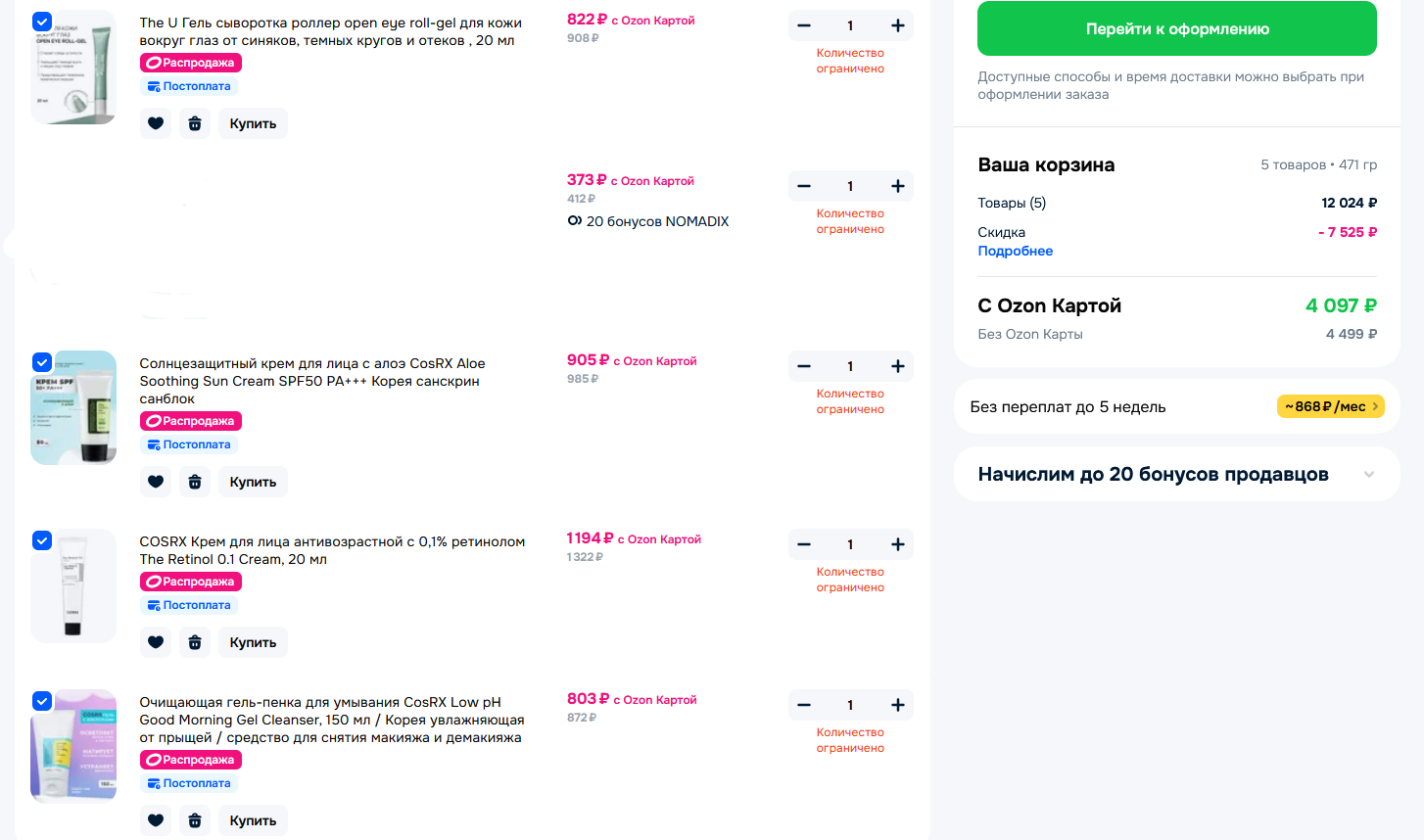Uncheck The U eye roll-gel item
Image resolution: width=1424 pixels, height=840 pixels.
tap(42, 22)
